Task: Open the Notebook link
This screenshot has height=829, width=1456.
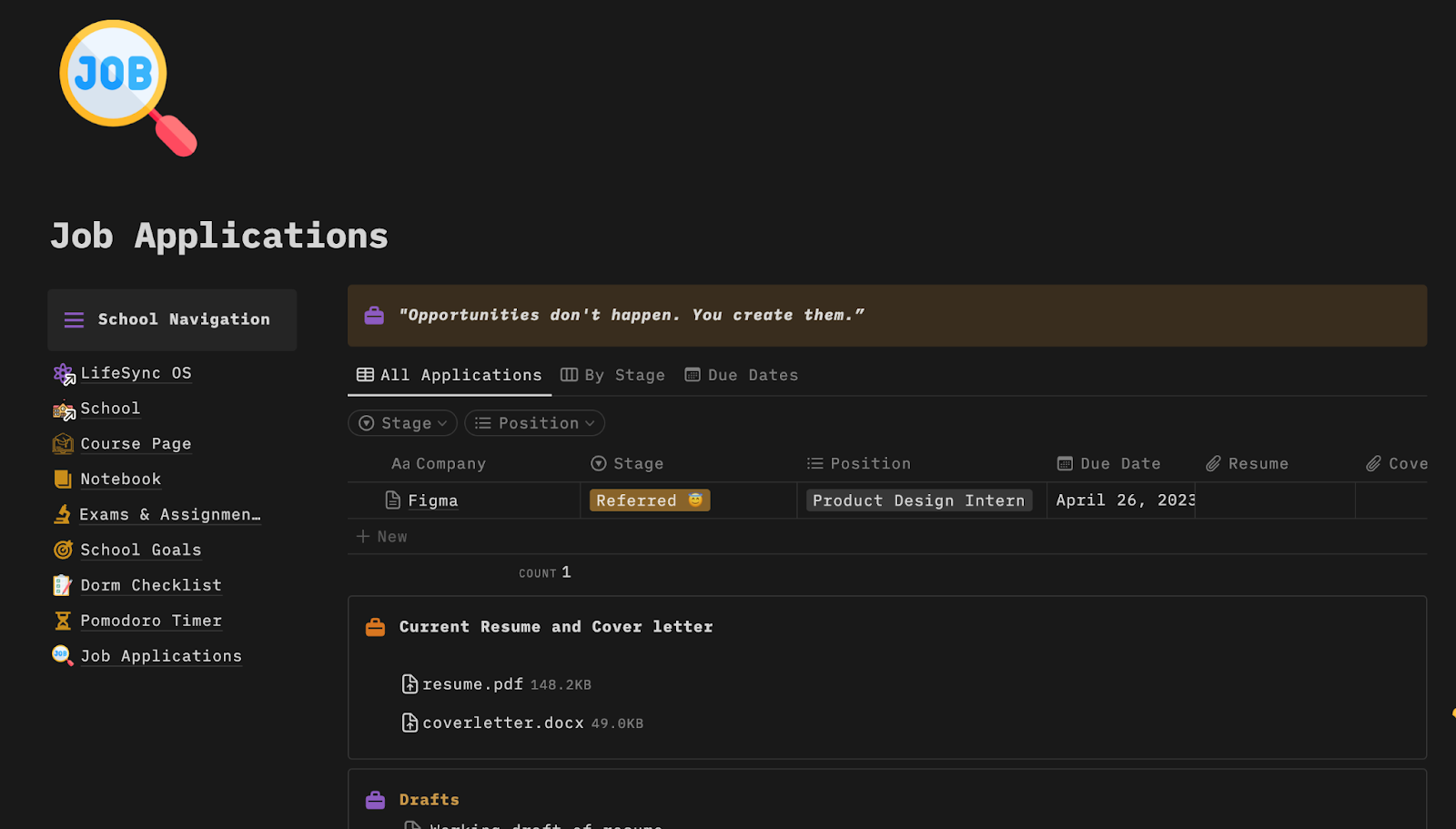Action: coord(120,480)
